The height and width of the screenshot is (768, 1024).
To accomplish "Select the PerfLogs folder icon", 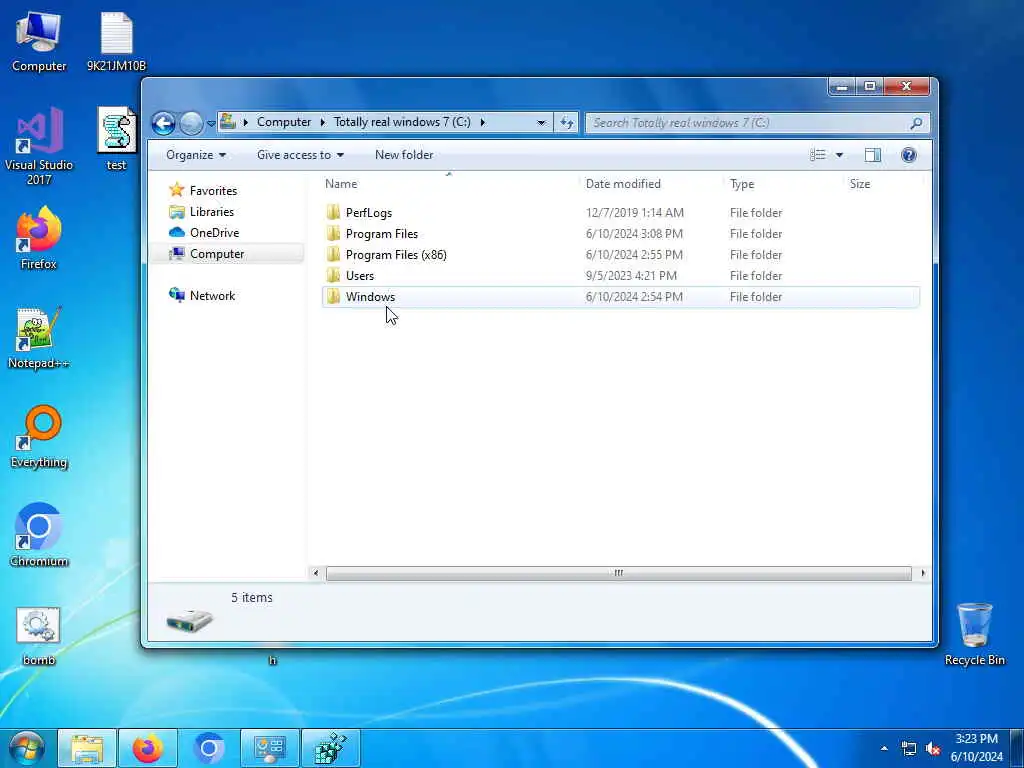I will [x=333, y=212].
